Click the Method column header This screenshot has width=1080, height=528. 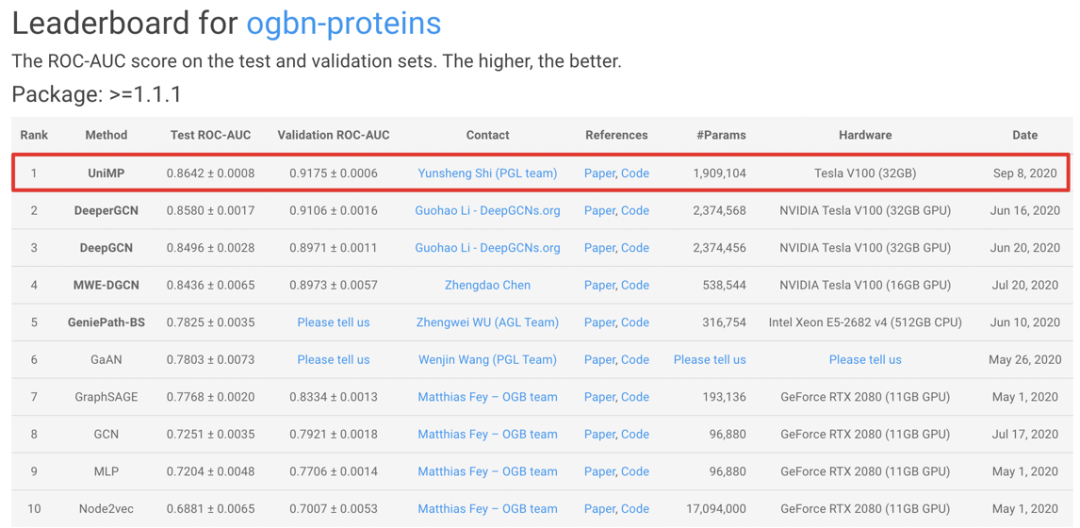pyautogui.click(x=106, y=135)
